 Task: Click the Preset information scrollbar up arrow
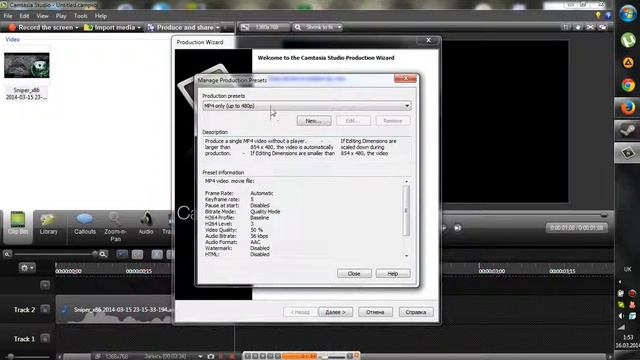coord(406,181)
